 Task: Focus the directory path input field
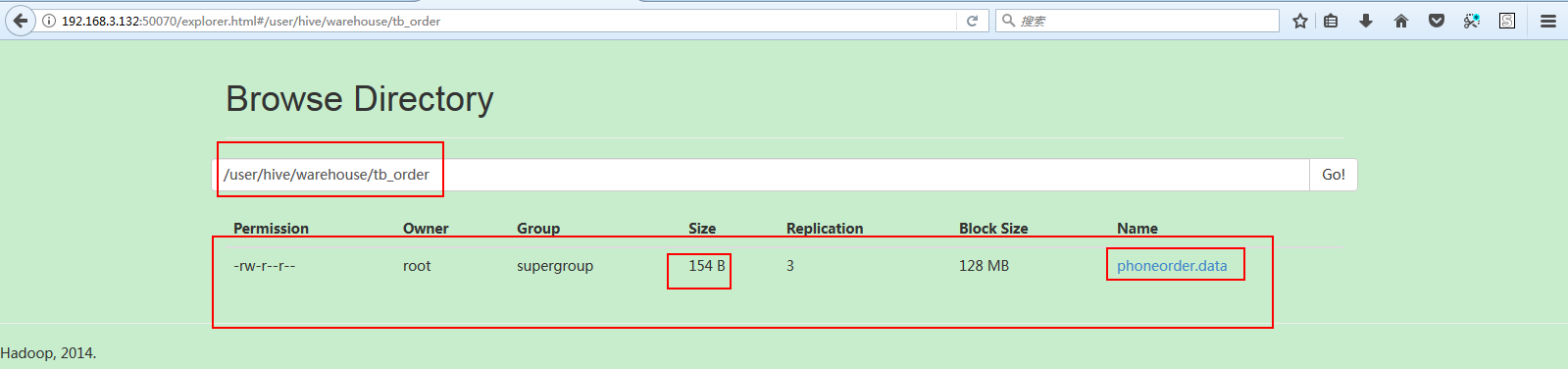761,175
